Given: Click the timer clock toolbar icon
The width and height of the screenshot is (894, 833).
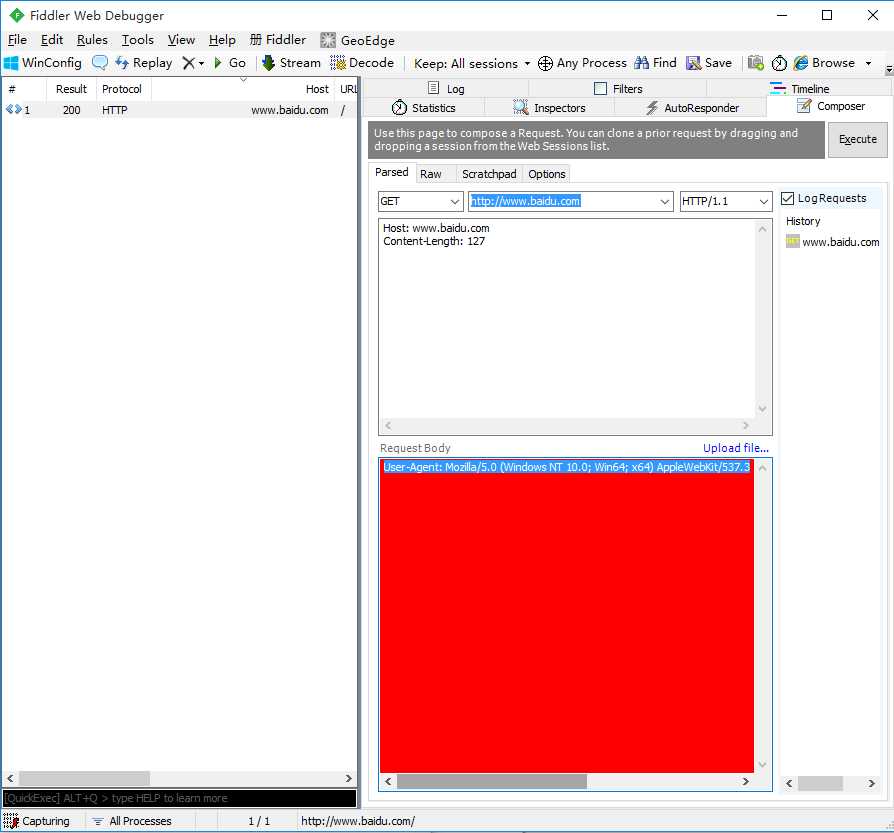Looking at the screenshot, I should tap(779, 63).
